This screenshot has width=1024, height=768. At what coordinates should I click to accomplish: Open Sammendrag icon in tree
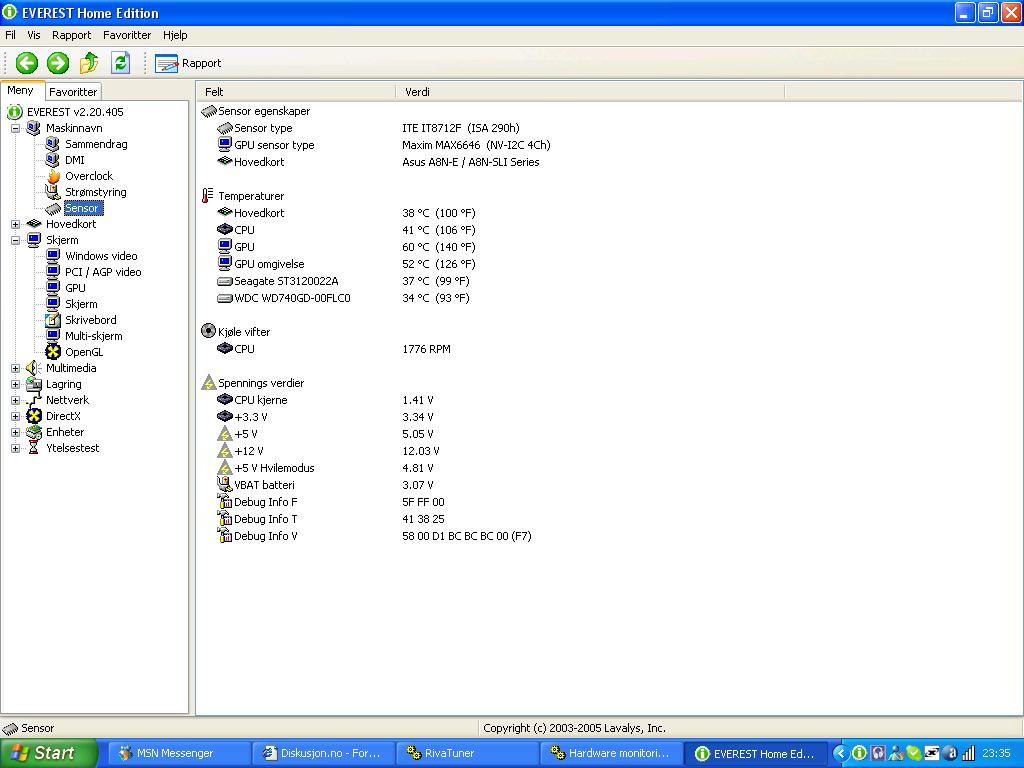click(53, 144)
